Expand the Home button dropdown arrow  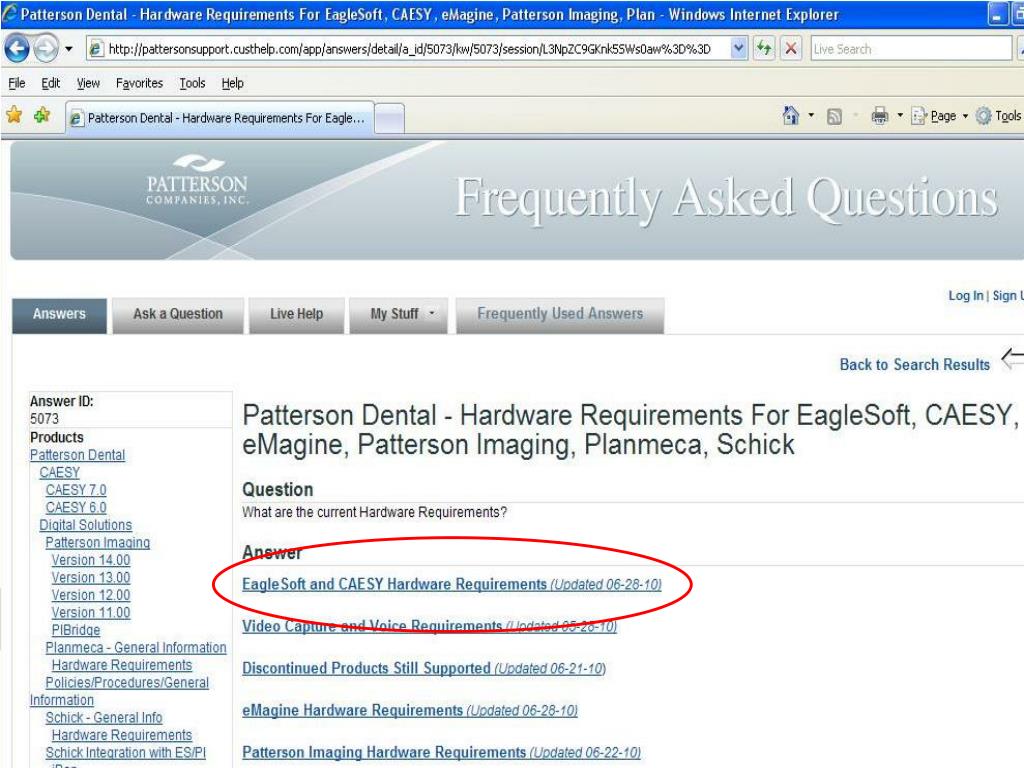811,116
